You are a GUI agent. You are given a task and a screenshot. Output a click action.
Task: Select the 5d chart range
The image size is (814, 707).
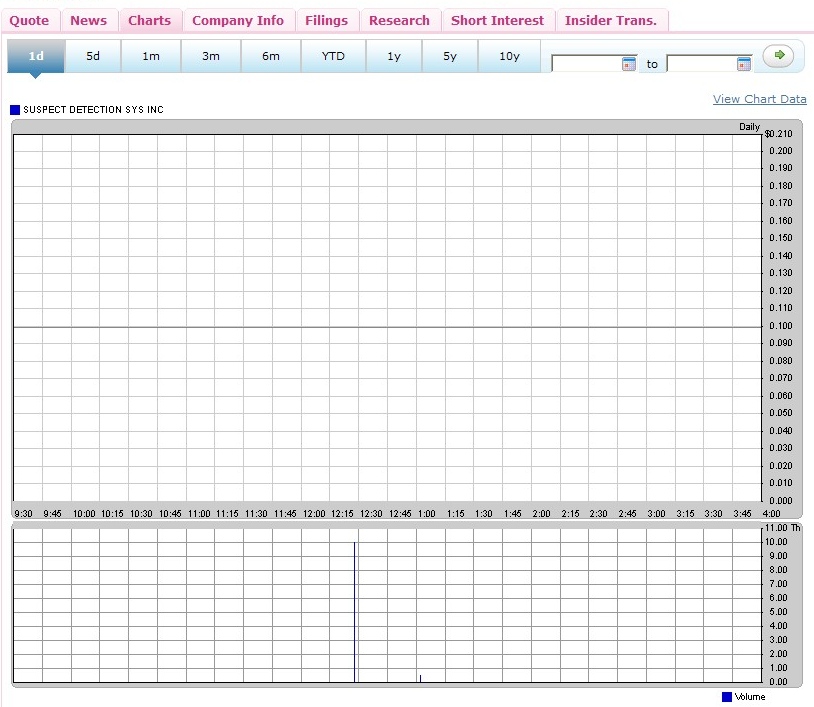[93, 56]
